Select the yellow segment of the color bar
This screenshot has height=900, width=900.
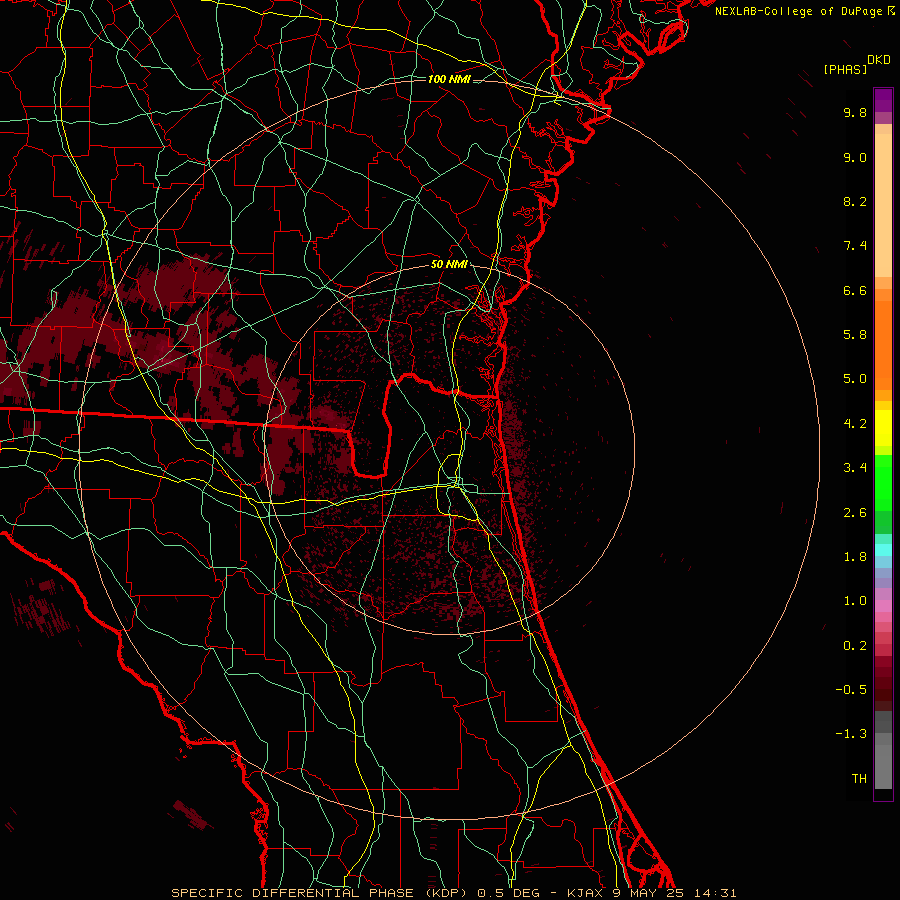click(883, 428)
